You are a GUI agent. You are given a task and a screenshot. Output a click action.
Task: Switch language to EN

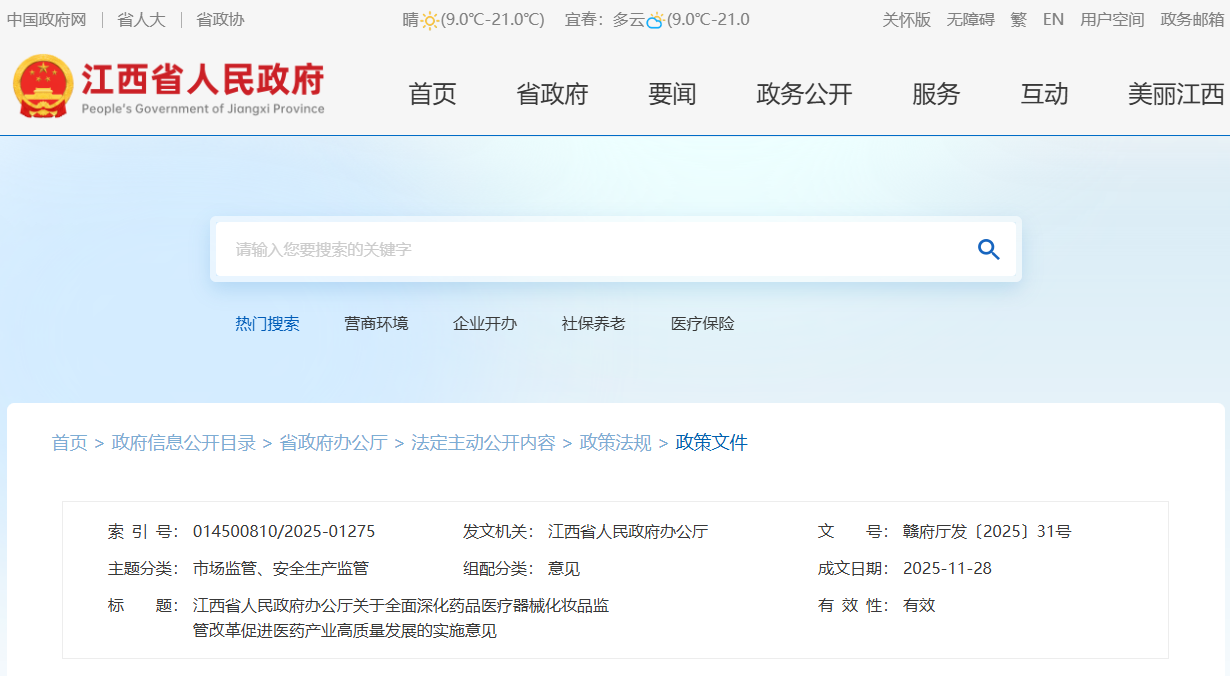pyautogui.click(x=1053, y=20)
